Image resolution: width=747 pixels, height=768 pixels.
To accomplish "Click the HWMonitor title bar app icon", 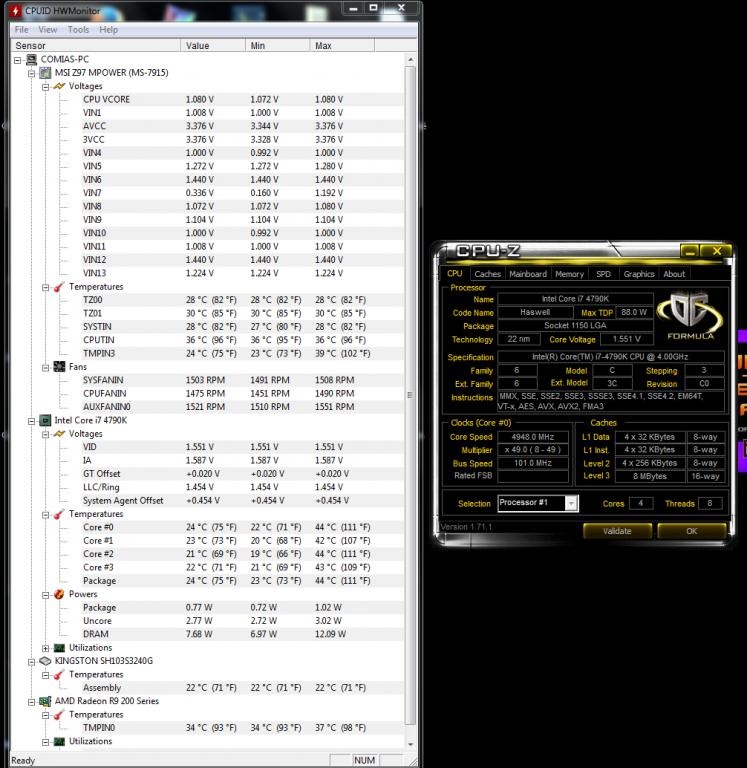I will (x=16, y=10).
